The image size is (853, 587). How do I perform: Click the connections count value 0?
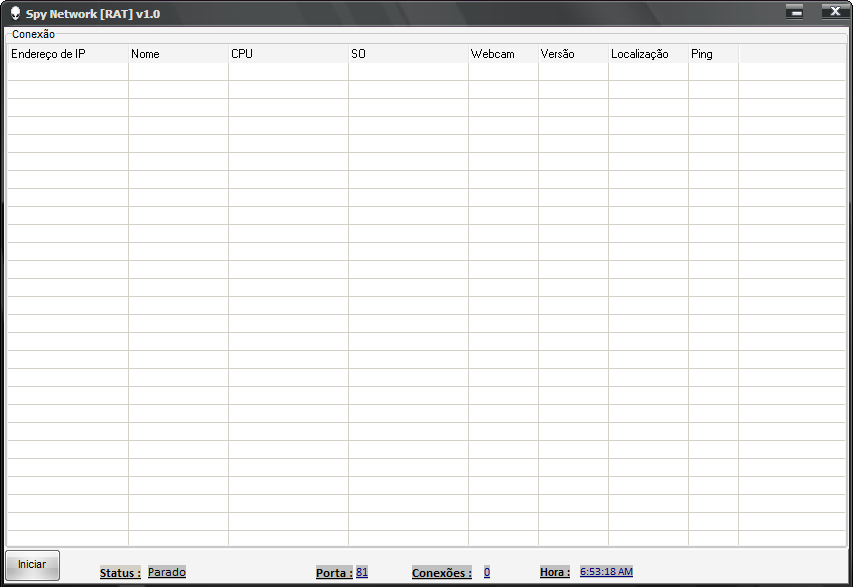click(487, 572)
